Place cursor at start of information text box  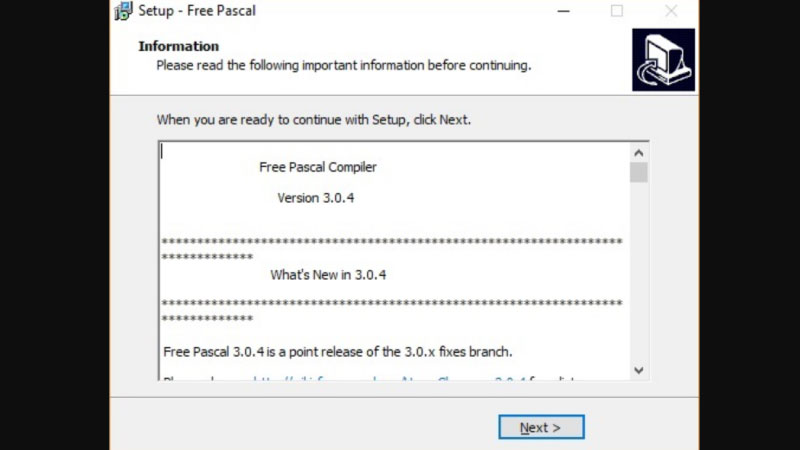pyautogui.click(x=163, y=152)
